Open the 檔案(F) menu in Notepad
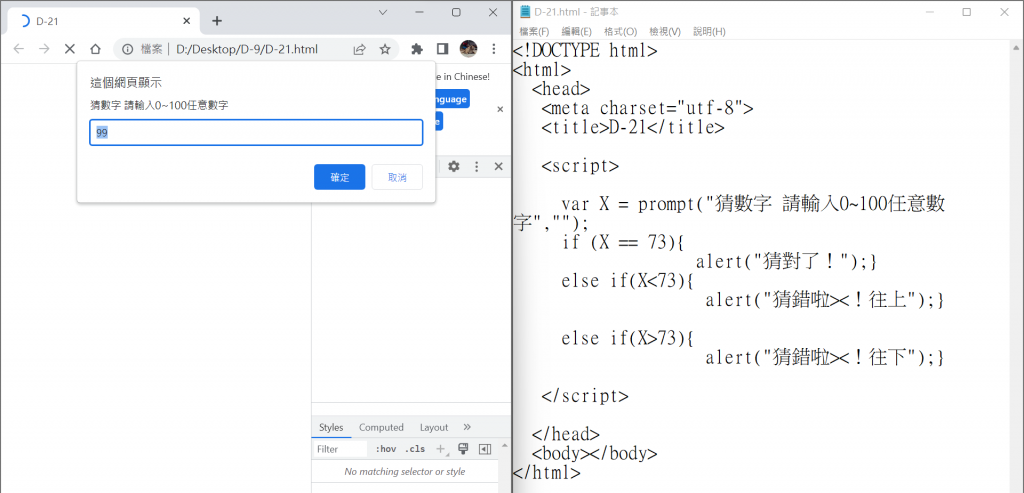Viewport: 1024px width, 493px height. coord(534,31)
